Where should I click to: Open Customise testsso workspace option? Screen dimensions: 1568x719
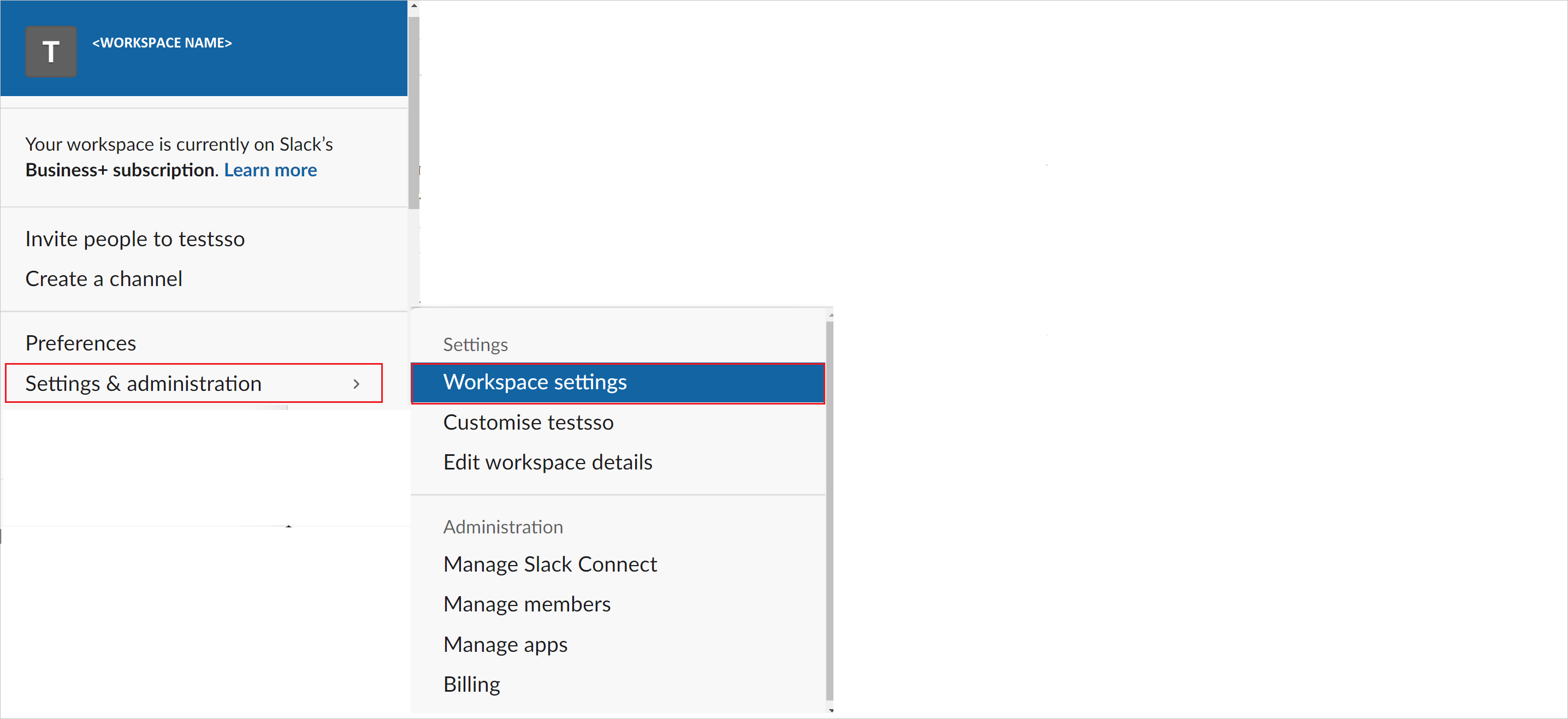[x=528, y=421]
